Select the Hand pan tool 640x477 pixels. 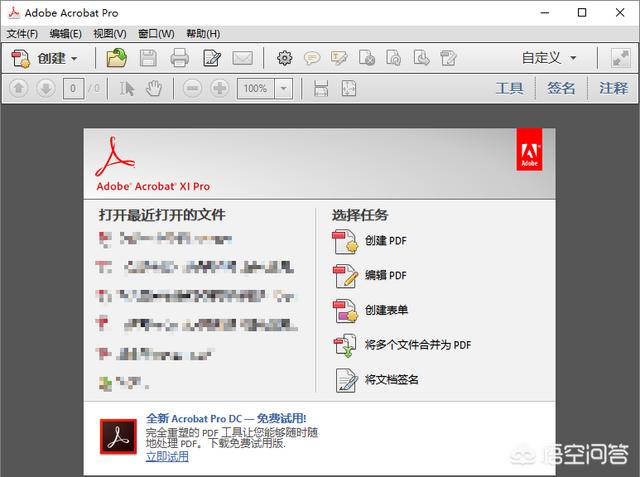[153, 88]
